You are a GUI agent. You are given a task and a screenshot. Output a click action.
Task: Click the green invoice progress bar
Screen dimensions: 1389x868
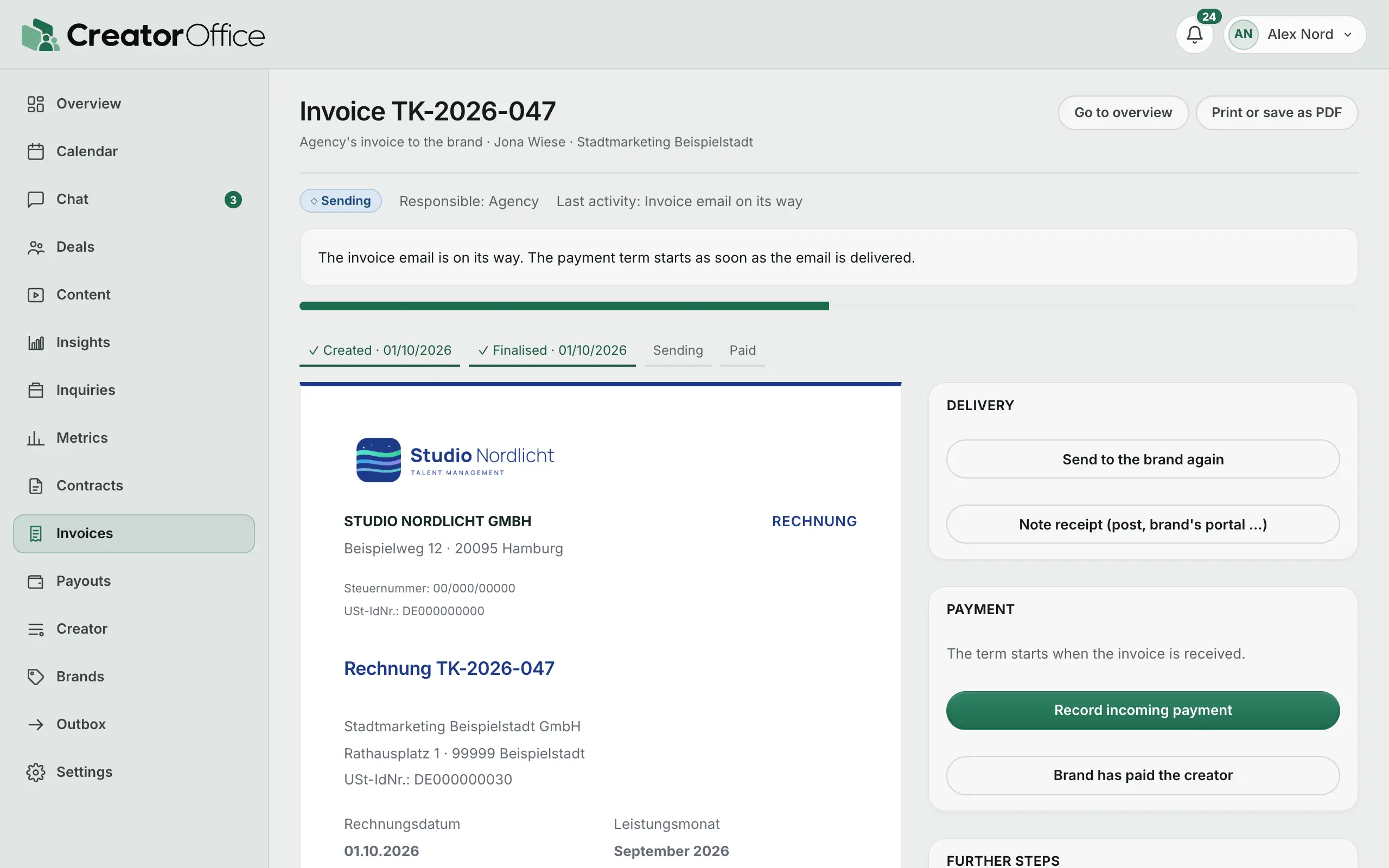(564, 306)
